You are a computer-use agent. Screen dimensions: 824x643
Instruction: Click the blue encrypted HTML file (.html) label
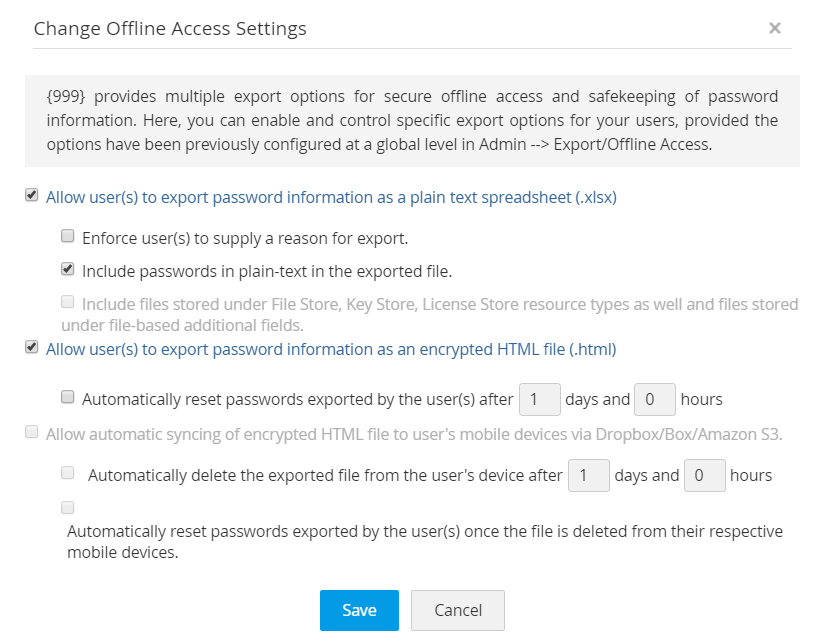(x=331, y=349)
